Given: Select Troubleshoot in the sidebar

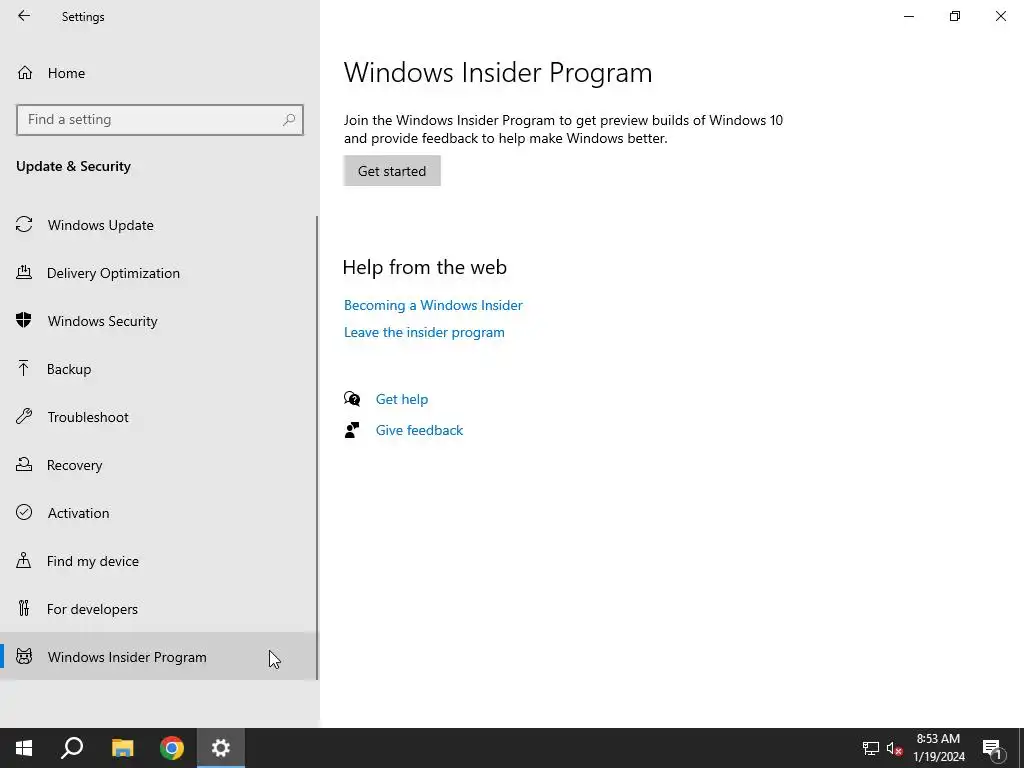Looking at the screenshot, I should pos(158,417).
